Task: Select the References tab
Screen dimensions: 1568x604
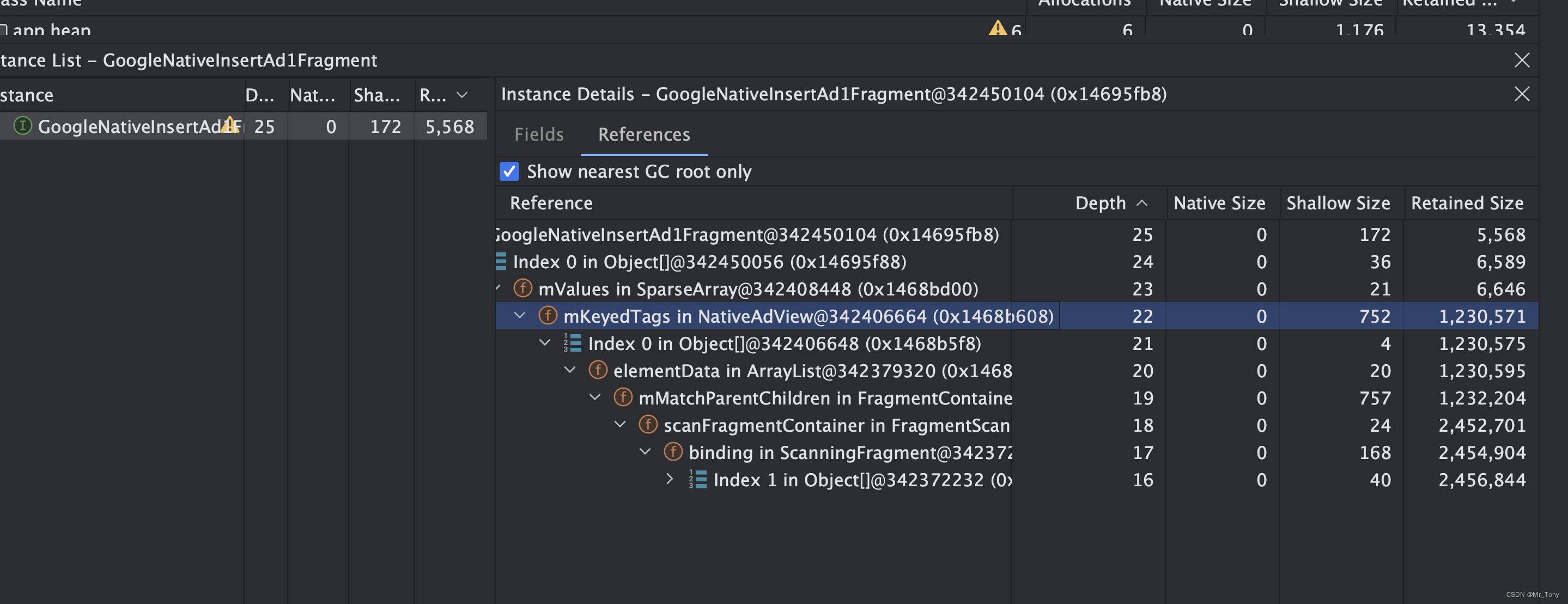Action: click(644, 133)
